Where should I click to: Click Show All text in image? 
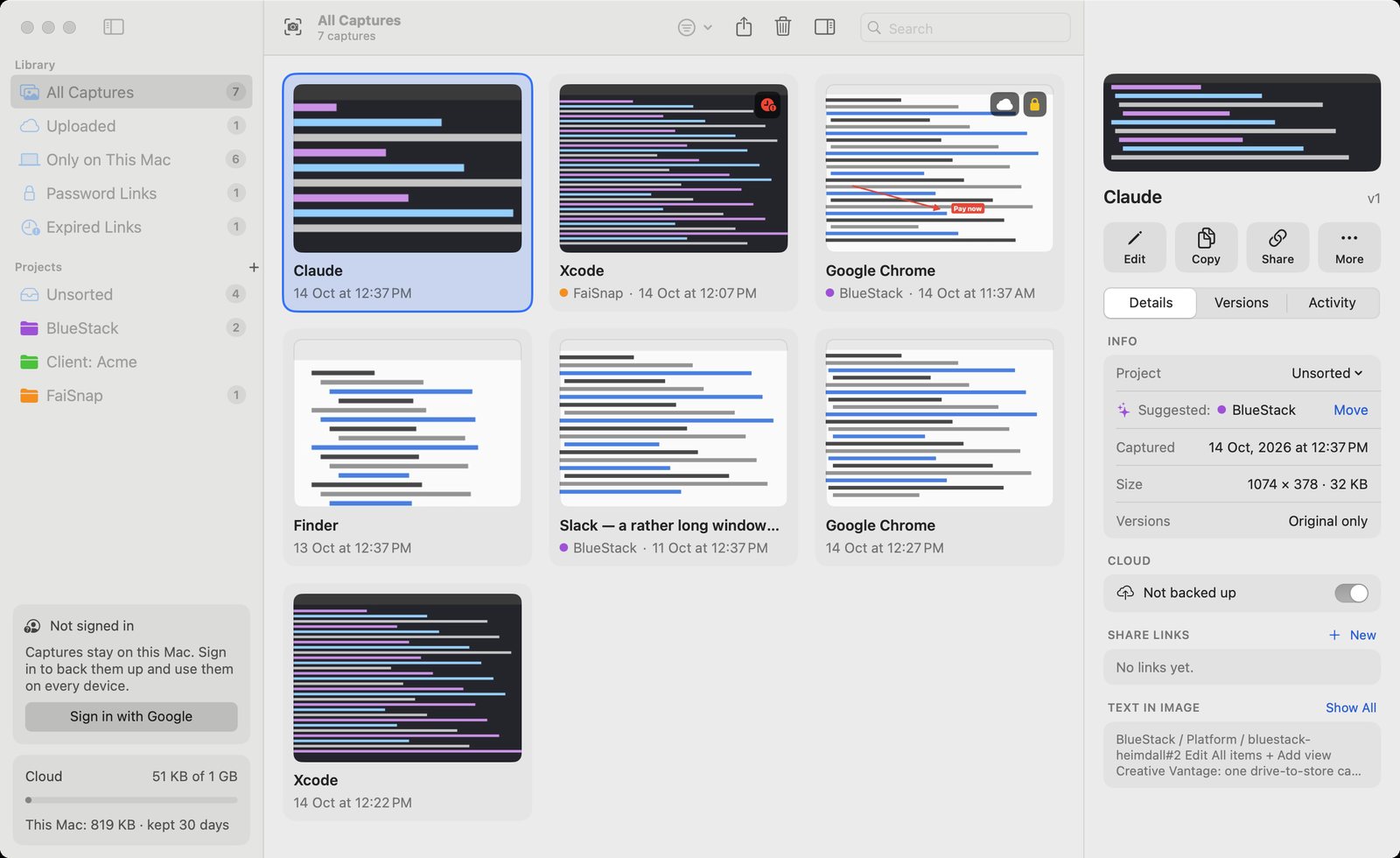pyautogui.click(x=1350, y=707)
